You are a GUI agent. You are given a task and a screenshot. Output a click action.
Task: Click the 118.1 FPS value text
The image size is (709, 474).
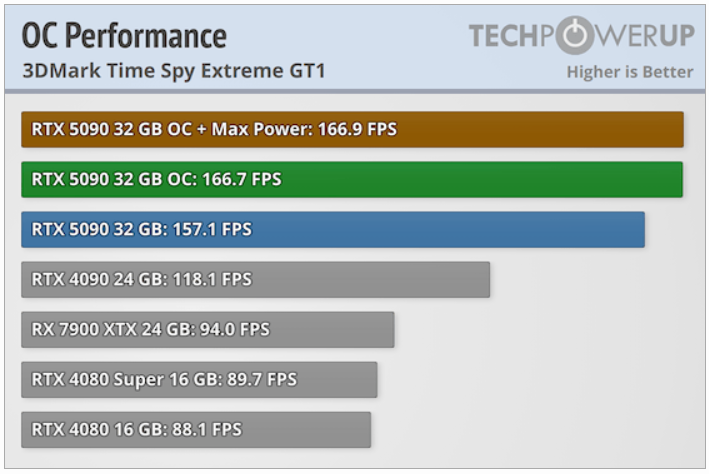212,280
